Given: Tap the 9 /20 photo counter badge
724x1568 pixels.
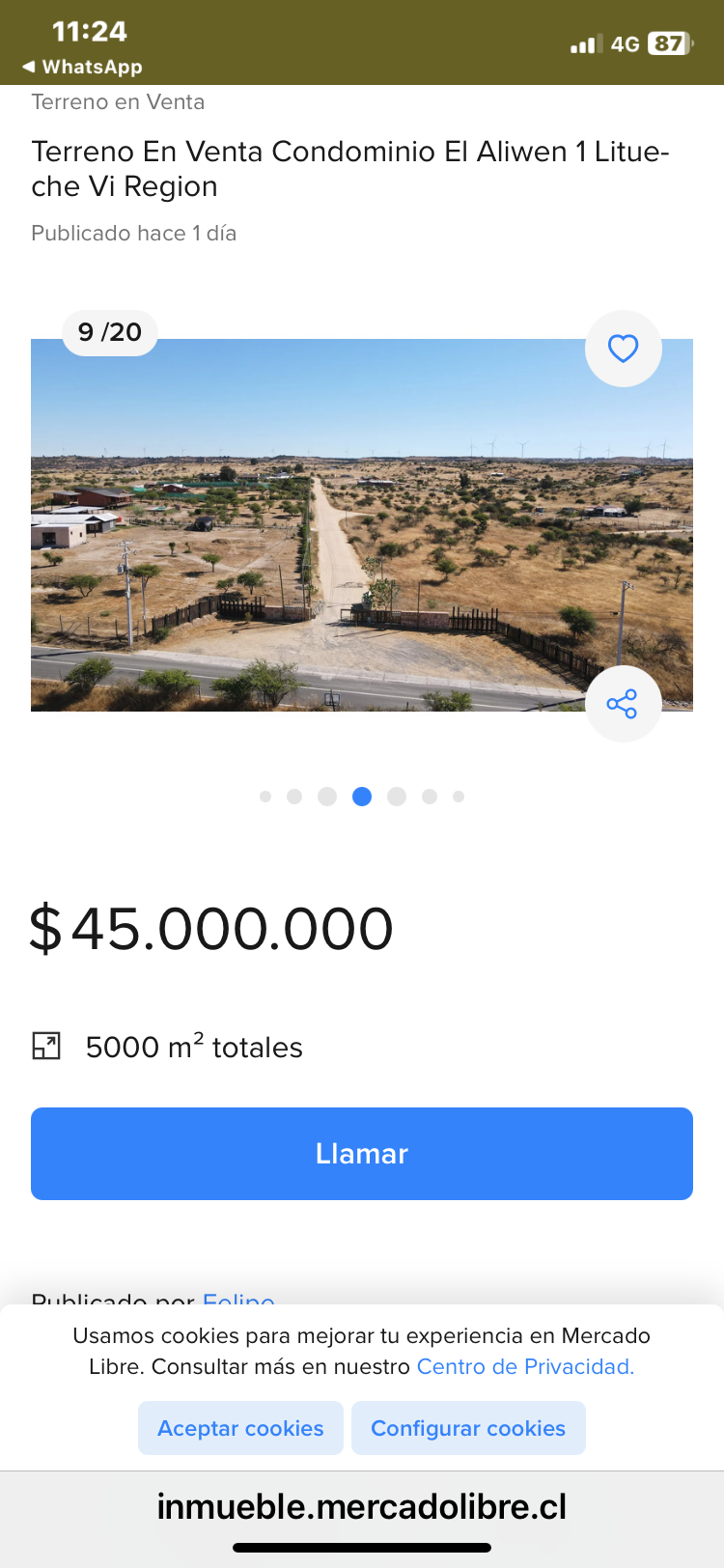Looking at the screenshot, I should pyautogui.click(x=110, y=332).
